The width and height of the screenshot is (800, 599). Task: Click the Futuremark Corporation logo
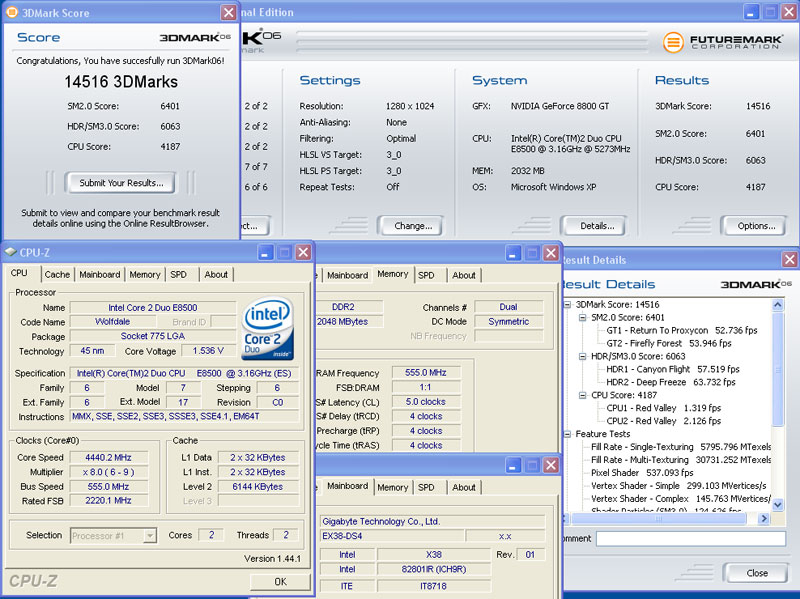[x=723, y=44]
